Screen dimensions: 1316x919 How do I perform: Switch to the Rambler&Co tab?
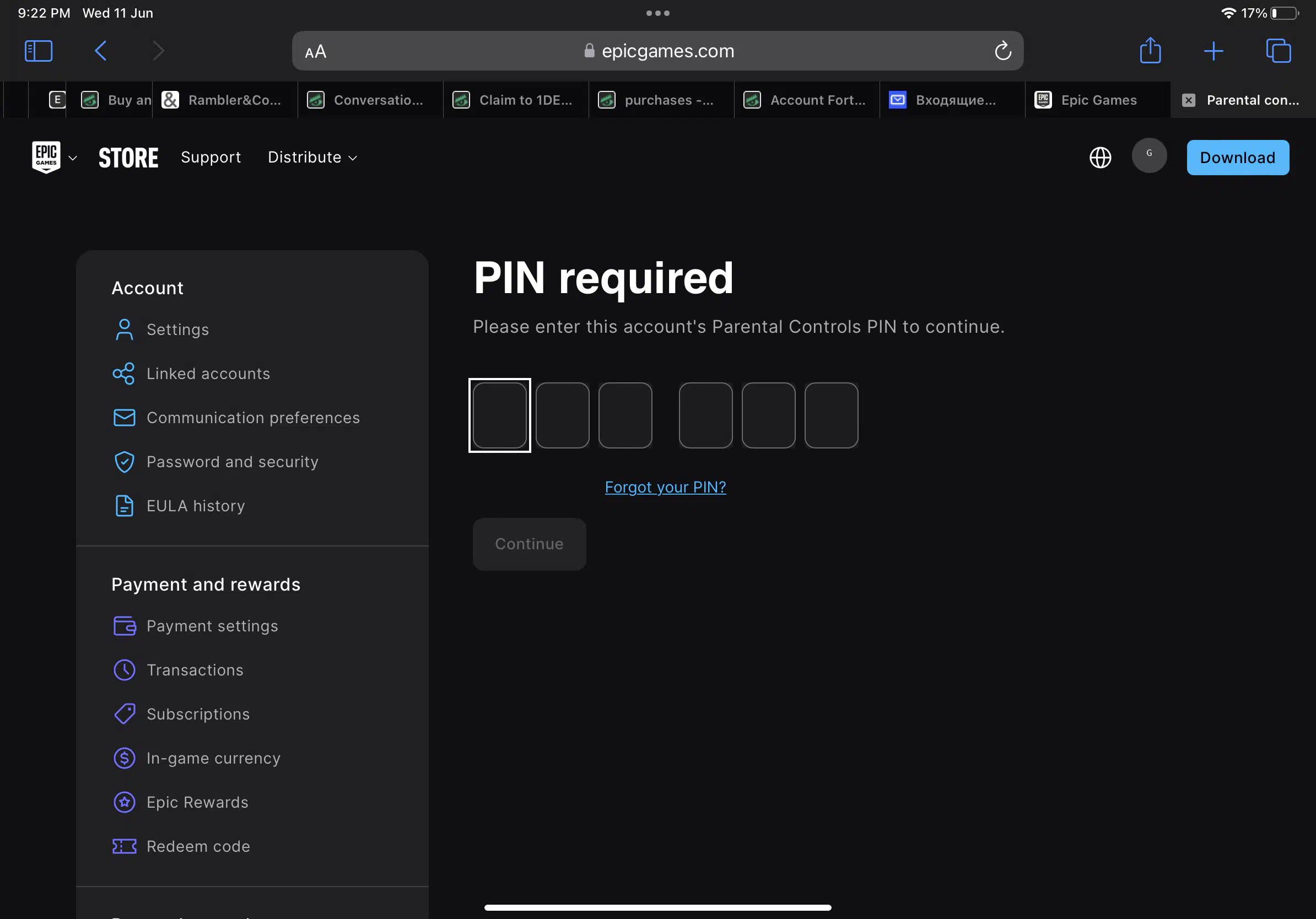(x=225, y=100)
